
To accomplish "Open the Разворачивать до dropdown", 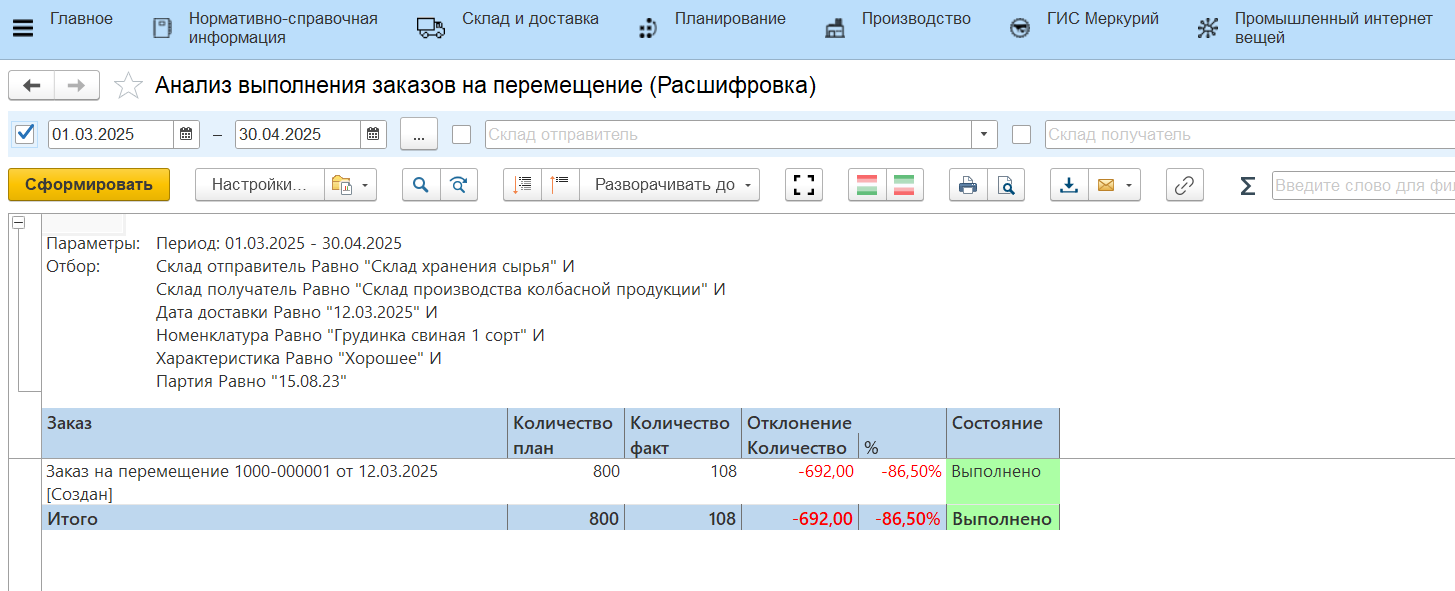I will click(669, 185).
